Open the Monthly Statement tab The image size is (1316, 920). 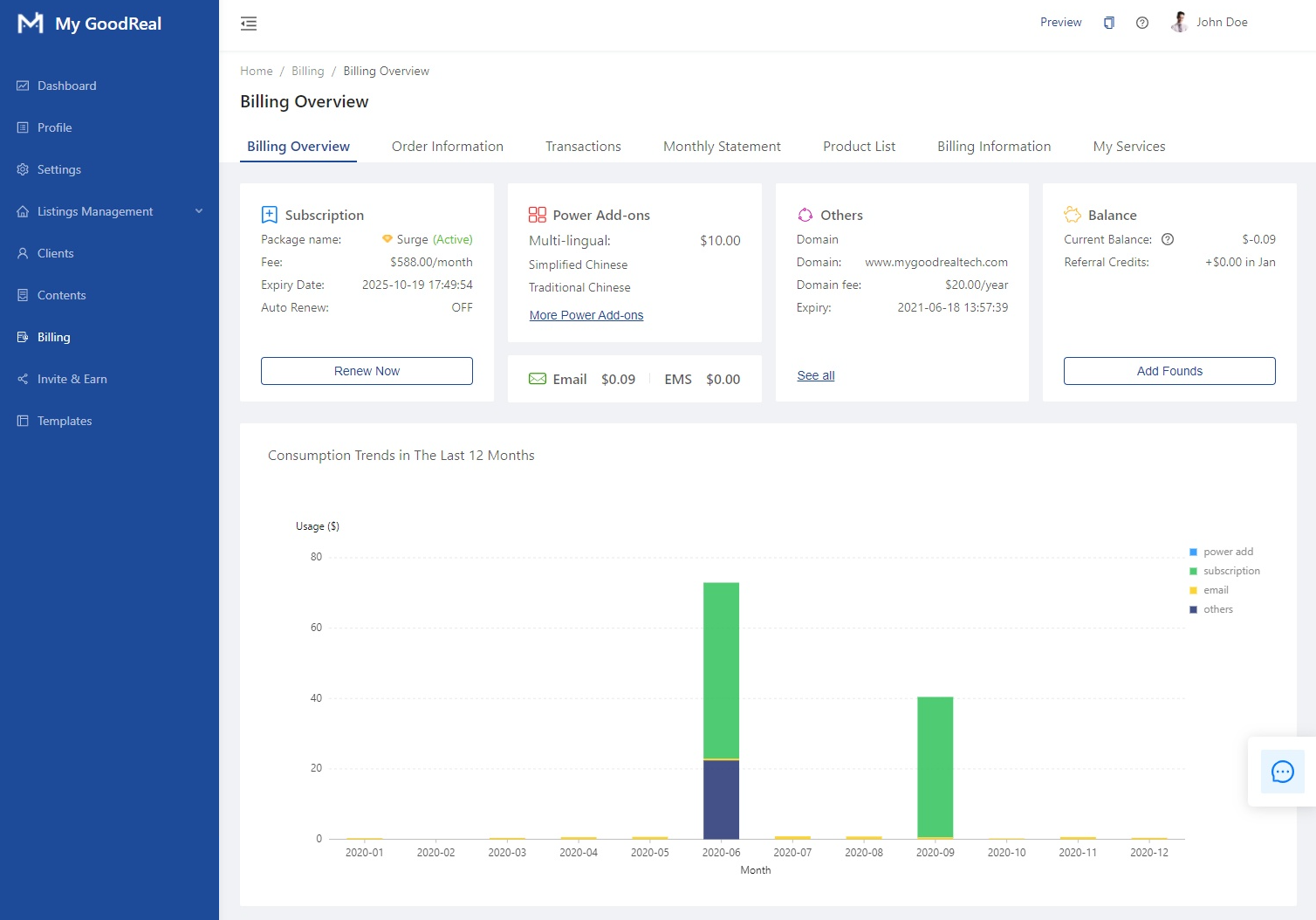click(722, 146)
